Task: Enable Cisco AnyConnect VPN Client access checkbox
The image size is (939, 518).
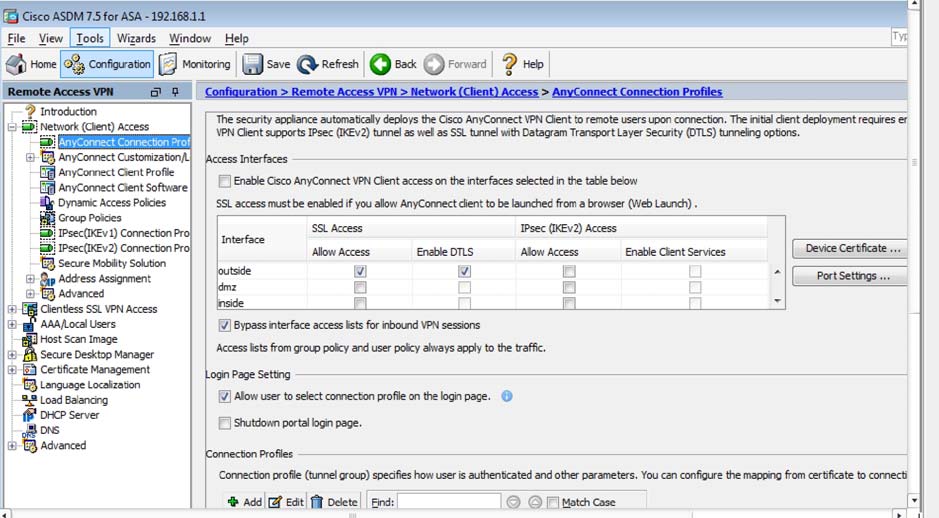Action: click(x=225, y=181)
